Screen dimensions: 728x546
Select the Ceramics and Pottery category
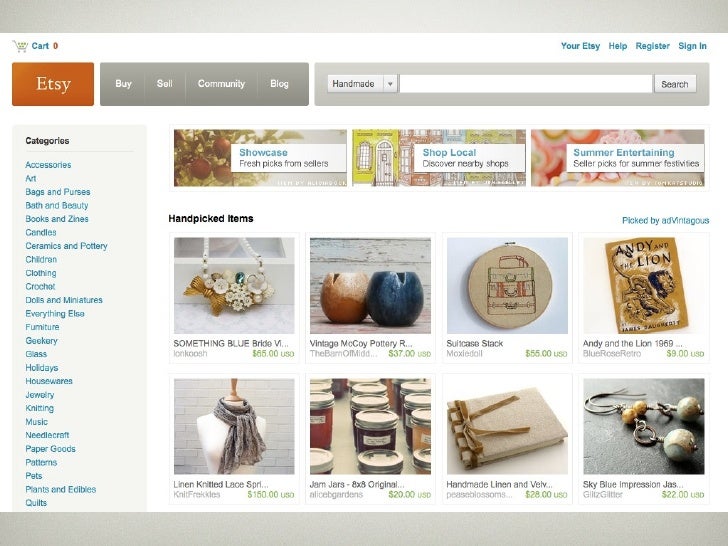point(66,246)
